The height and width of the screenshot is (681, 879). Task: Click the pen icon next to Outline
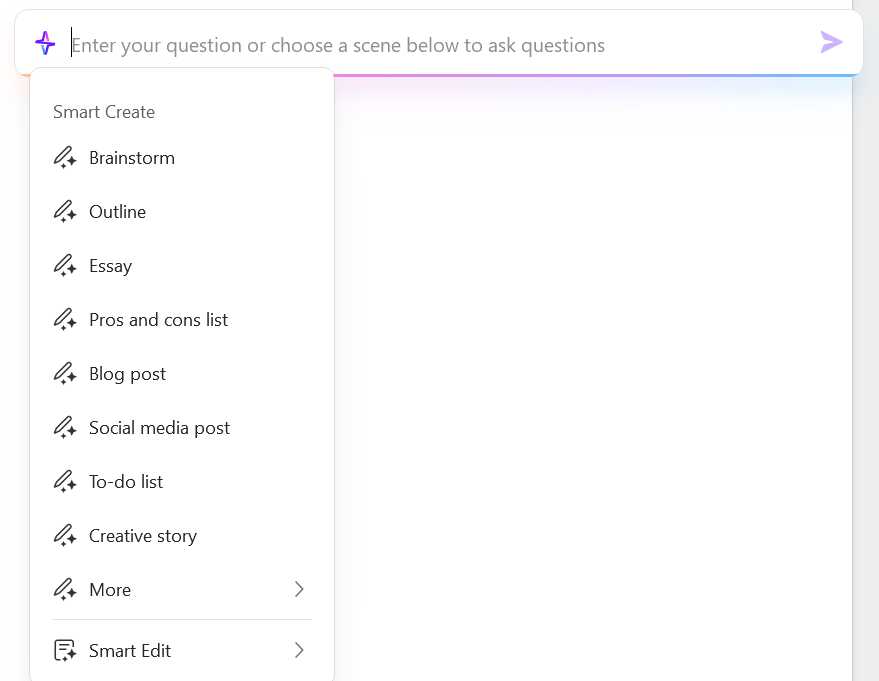[x=65, y=212]
